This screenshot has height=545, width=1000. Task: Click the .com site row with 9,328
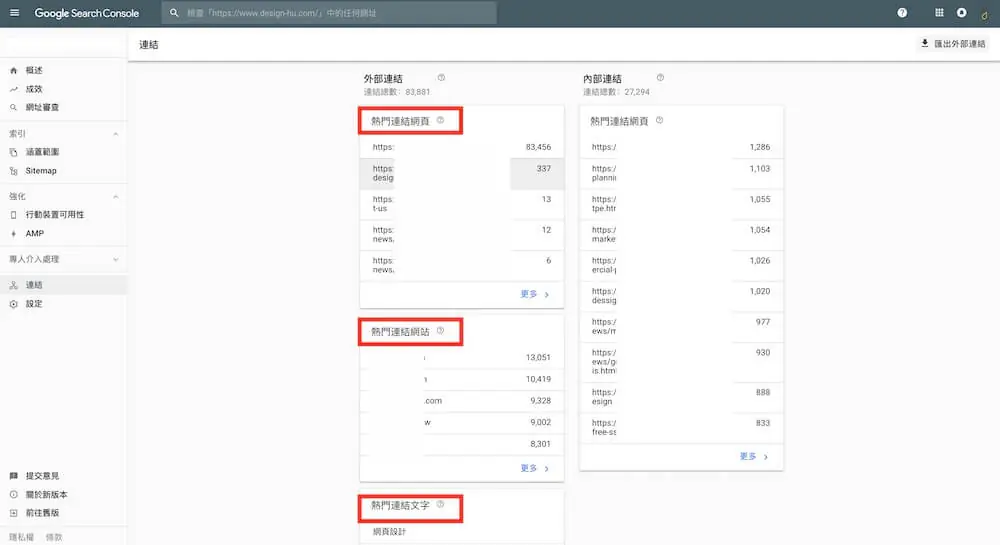click(x=462, y=401)
